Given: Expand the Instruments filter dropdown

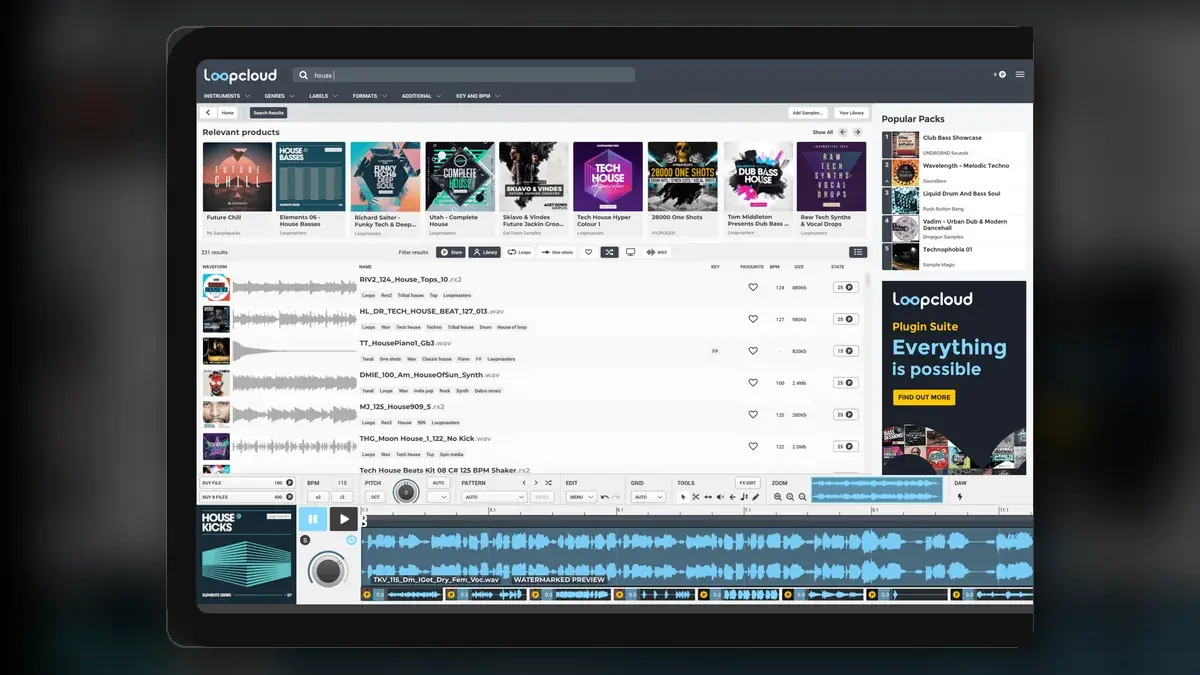Looking at the screenshot, I should click(226, 96).
